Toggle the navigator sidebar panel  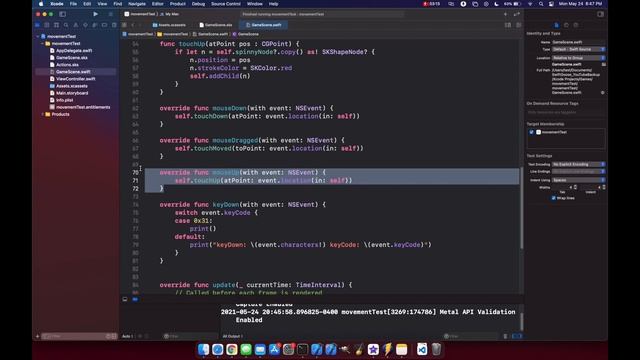62,14
